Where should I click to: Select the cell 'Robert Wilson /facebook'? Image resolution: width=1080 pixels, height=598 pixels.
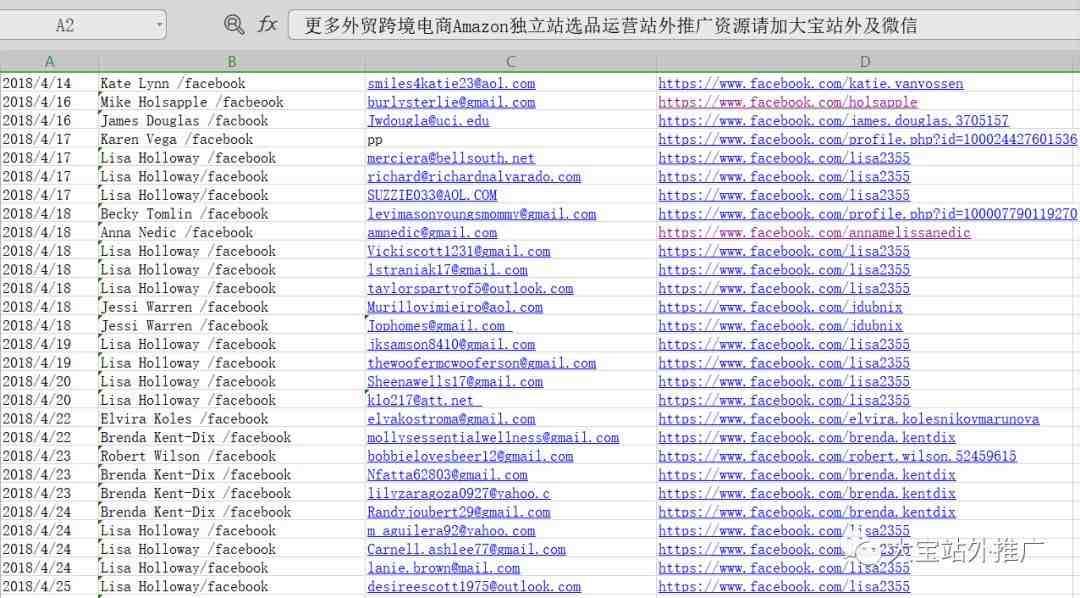tap(231, 455)
